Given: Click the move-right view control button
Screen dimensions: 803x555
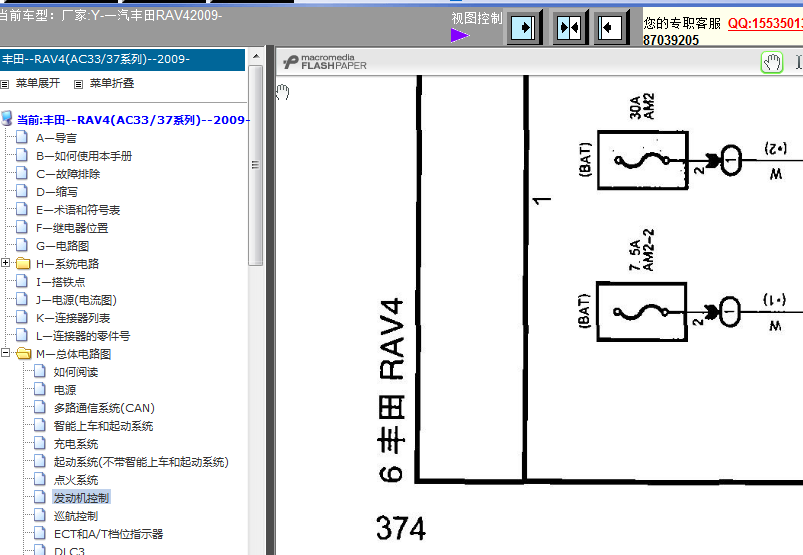Looking at the screenshot, I should pos(524,27).
